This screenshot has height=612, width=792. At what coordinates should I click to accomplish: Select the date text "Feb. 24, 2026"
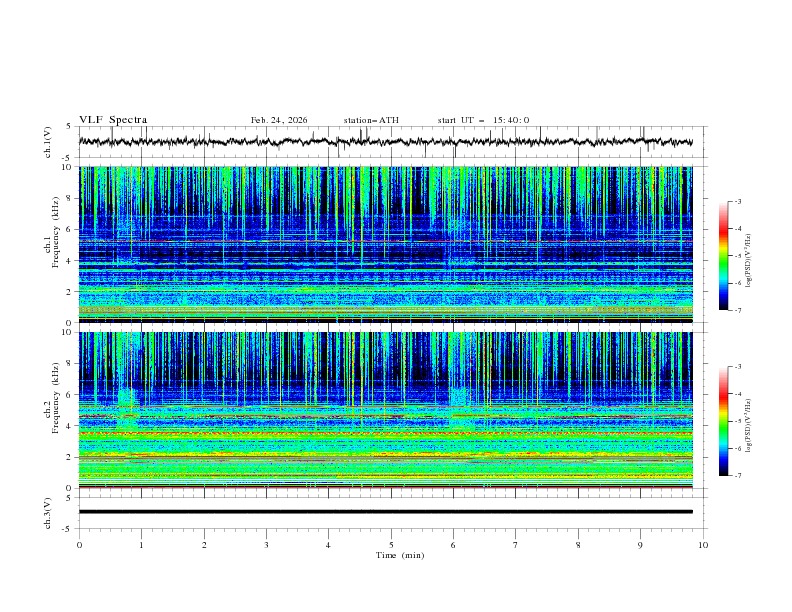tap(279, 120)
